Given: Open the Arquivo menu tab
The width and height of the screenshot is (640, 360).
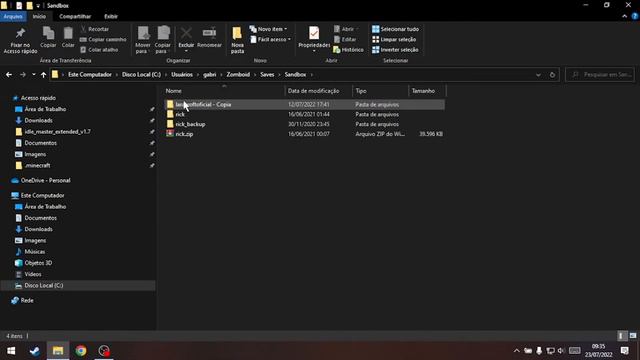Looking at the screenshot, I should (x=13, y=16).
